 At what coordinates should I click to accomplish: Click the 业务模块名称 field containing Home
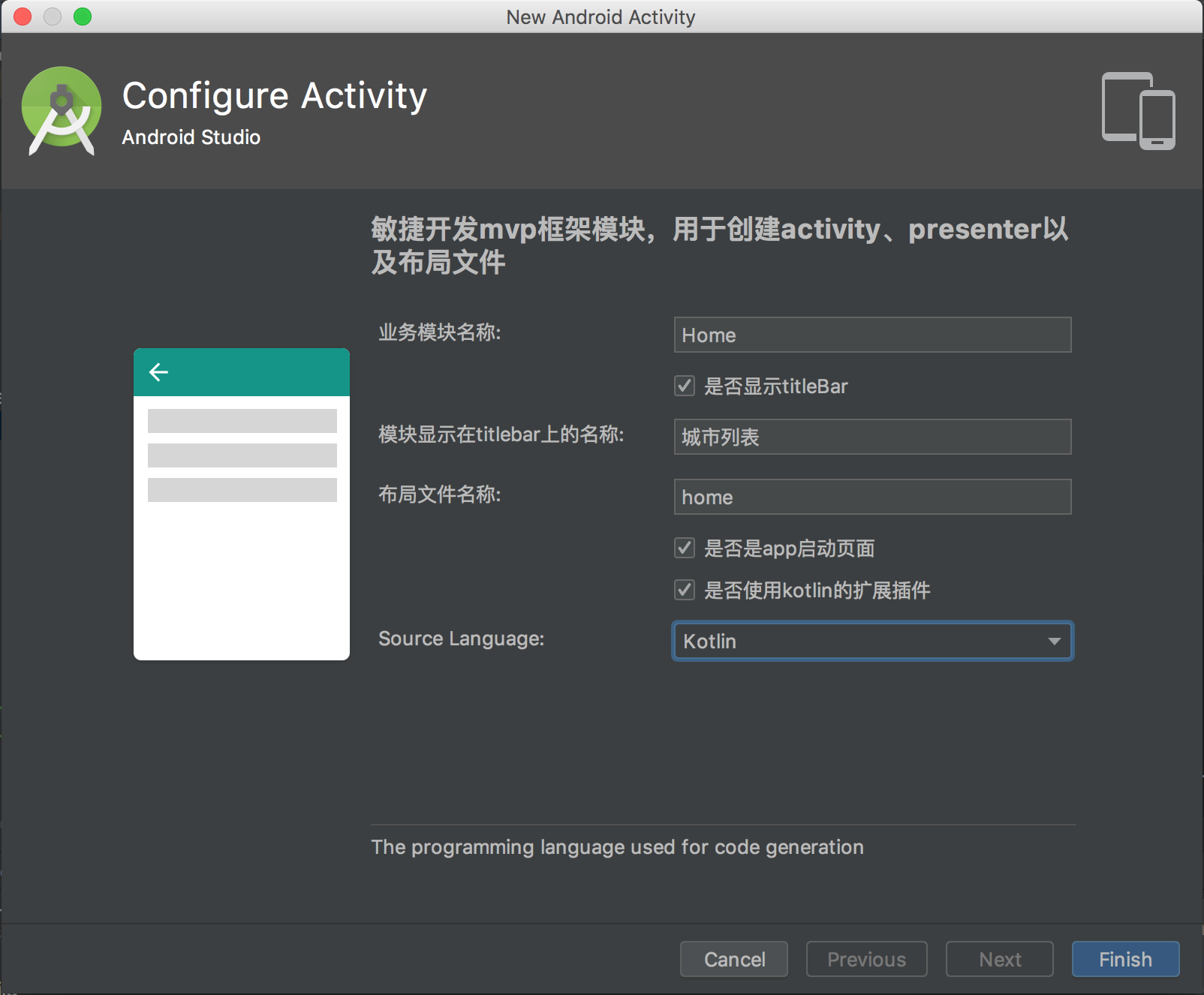(x=873, y=335)
